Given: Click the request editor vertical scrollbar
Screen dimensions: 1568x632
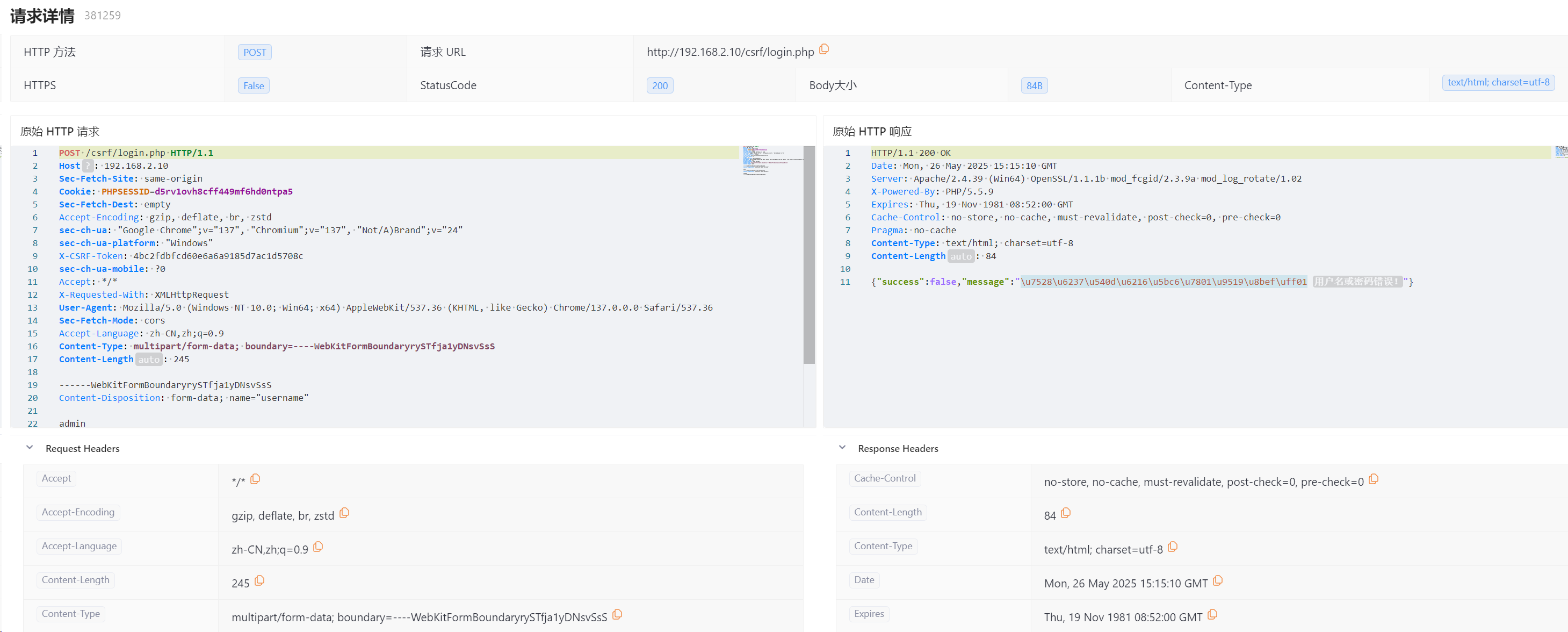Looking at the screenshot, I should coord(809,255).
